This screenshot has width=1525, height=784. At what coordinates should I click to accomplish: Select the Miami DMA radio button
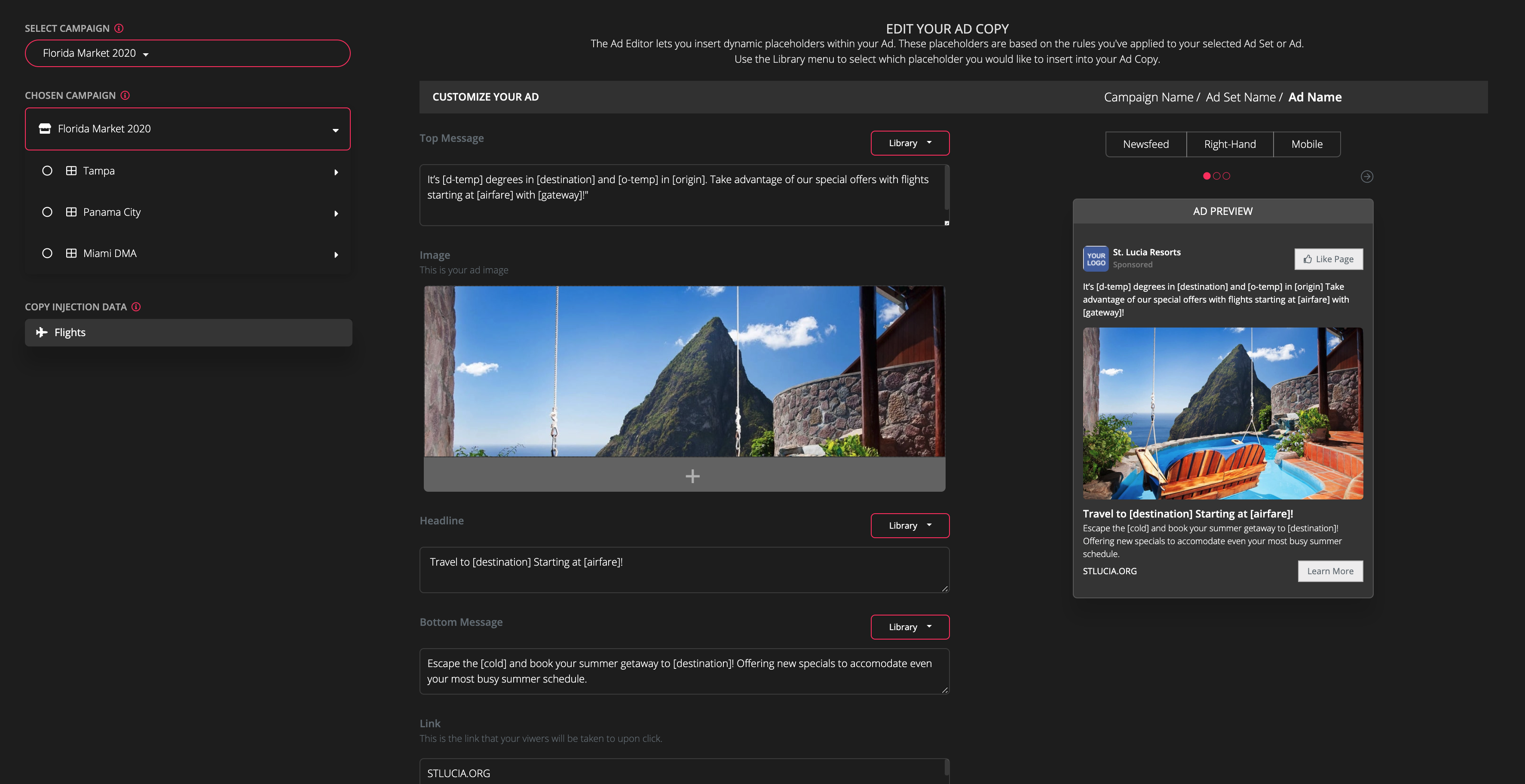[47, 254]
